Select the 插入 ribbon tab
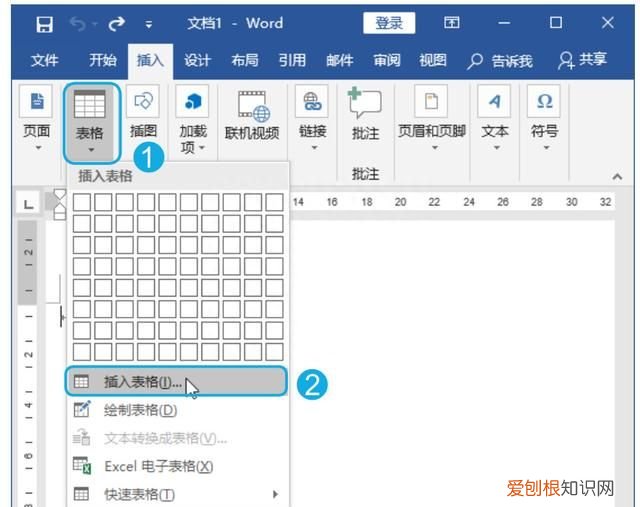This screenshot has height=507, width=640. tap(150, 61)
